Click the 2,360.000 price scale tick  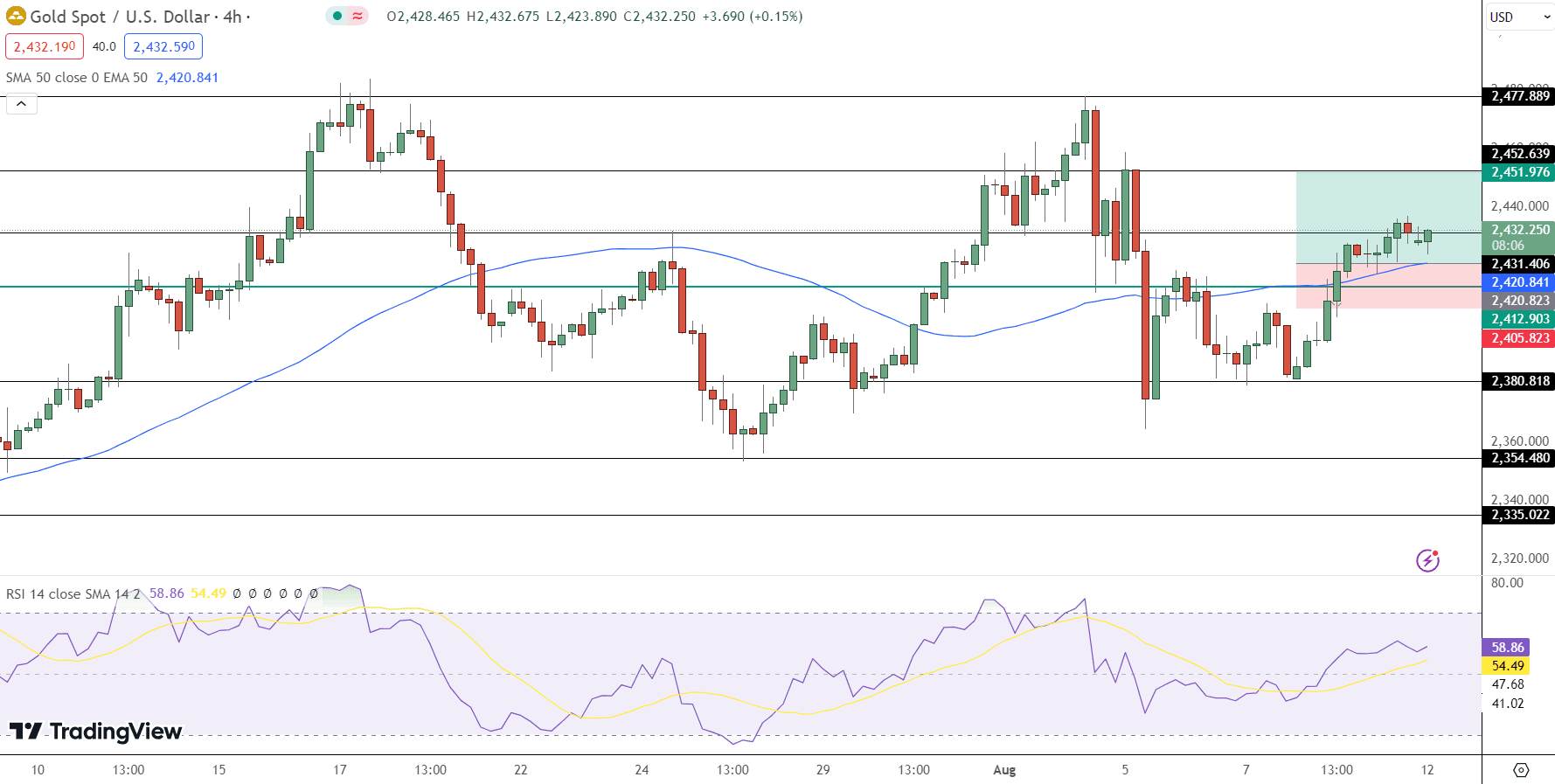coord(1519,441)
